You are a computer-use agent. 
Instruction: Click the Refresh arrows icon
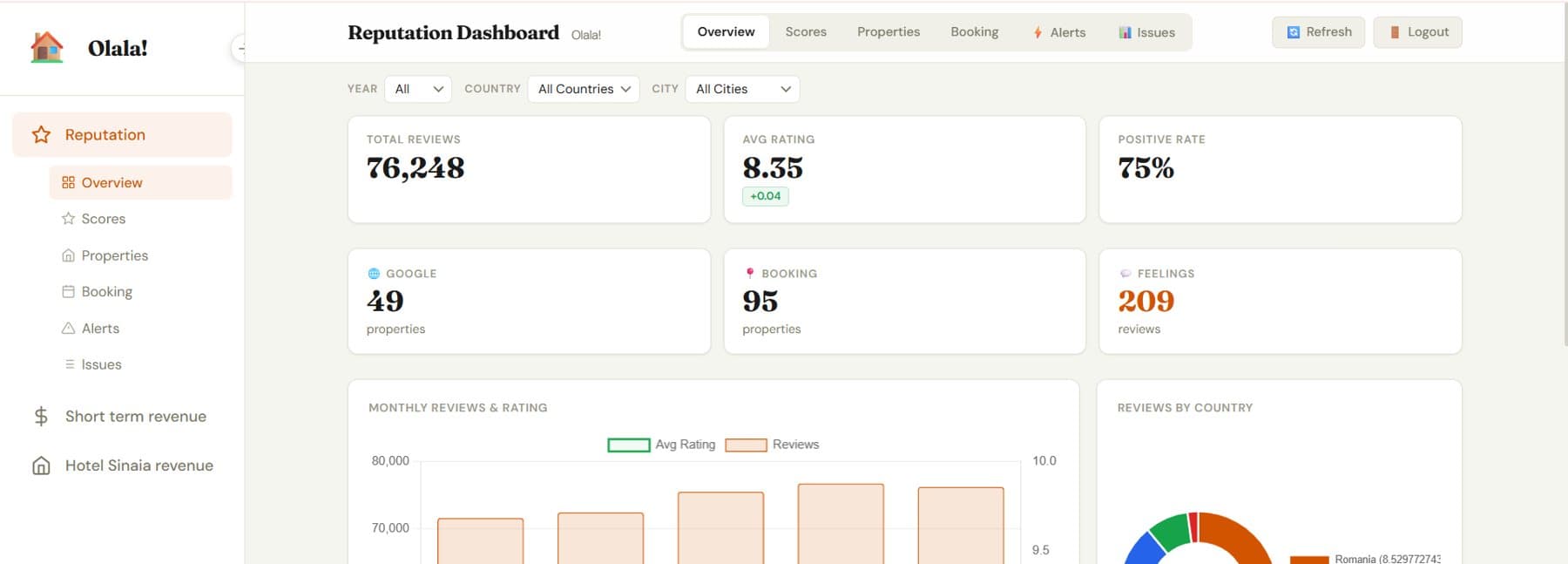(1294, 32)
